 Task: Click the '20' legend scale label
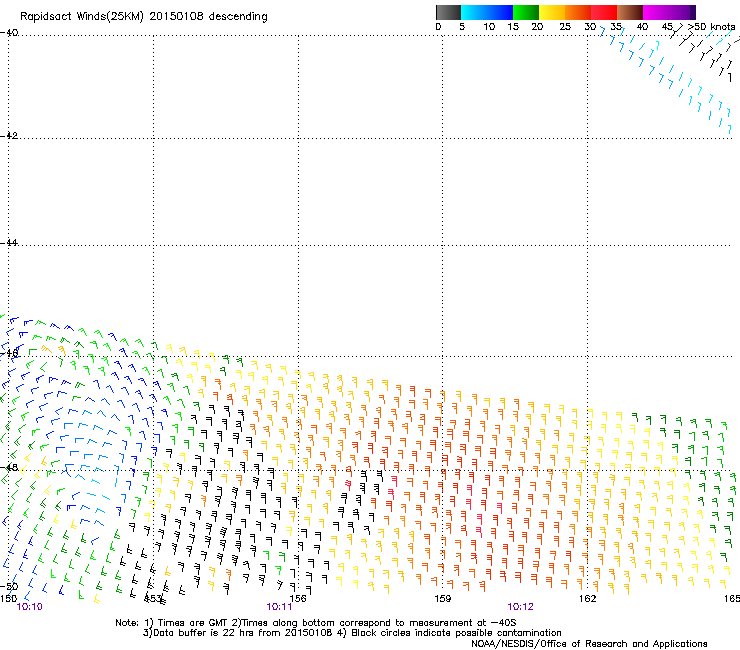[x=537, y=27]
